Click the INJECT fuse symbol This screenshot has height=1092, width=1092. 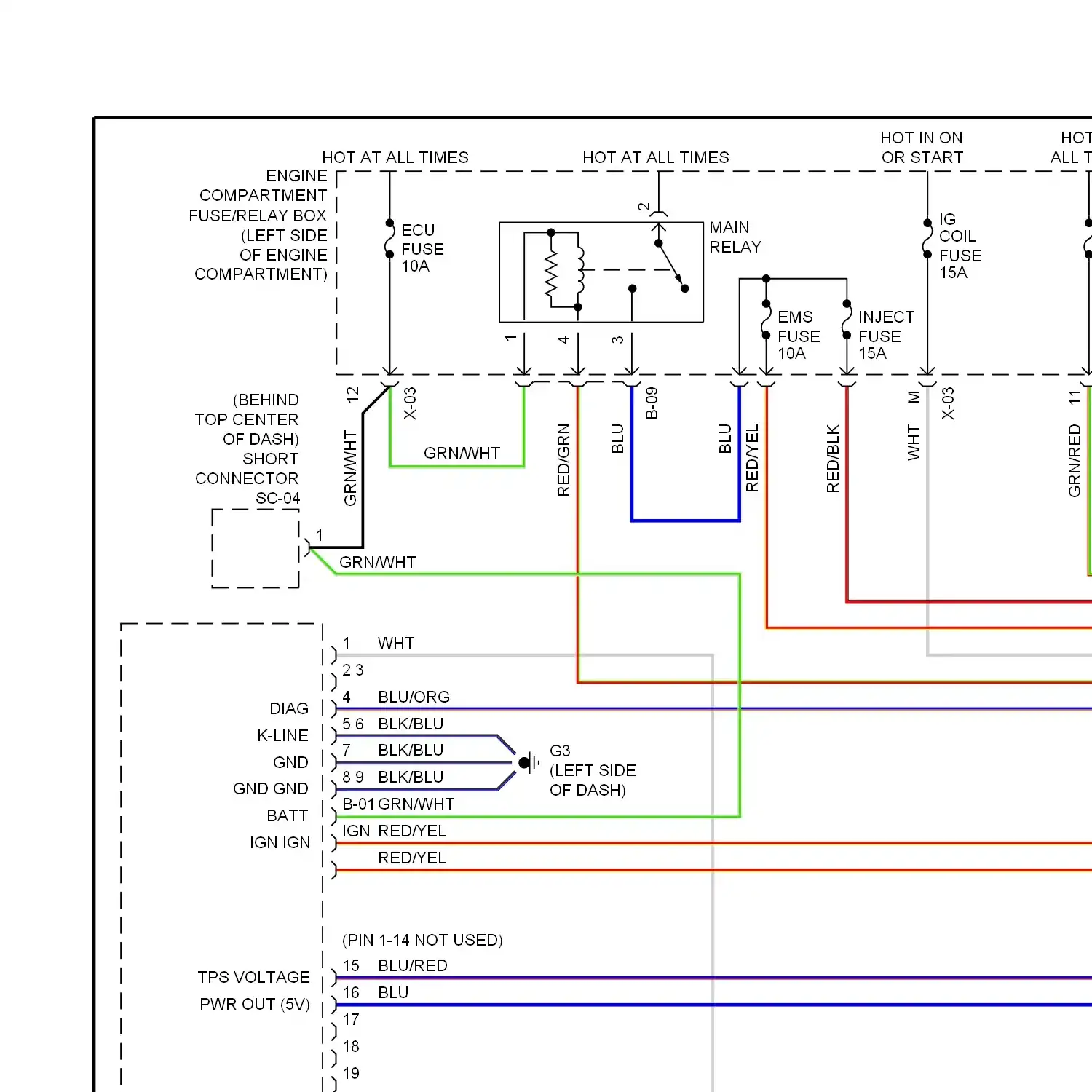(x=847, y=319)
